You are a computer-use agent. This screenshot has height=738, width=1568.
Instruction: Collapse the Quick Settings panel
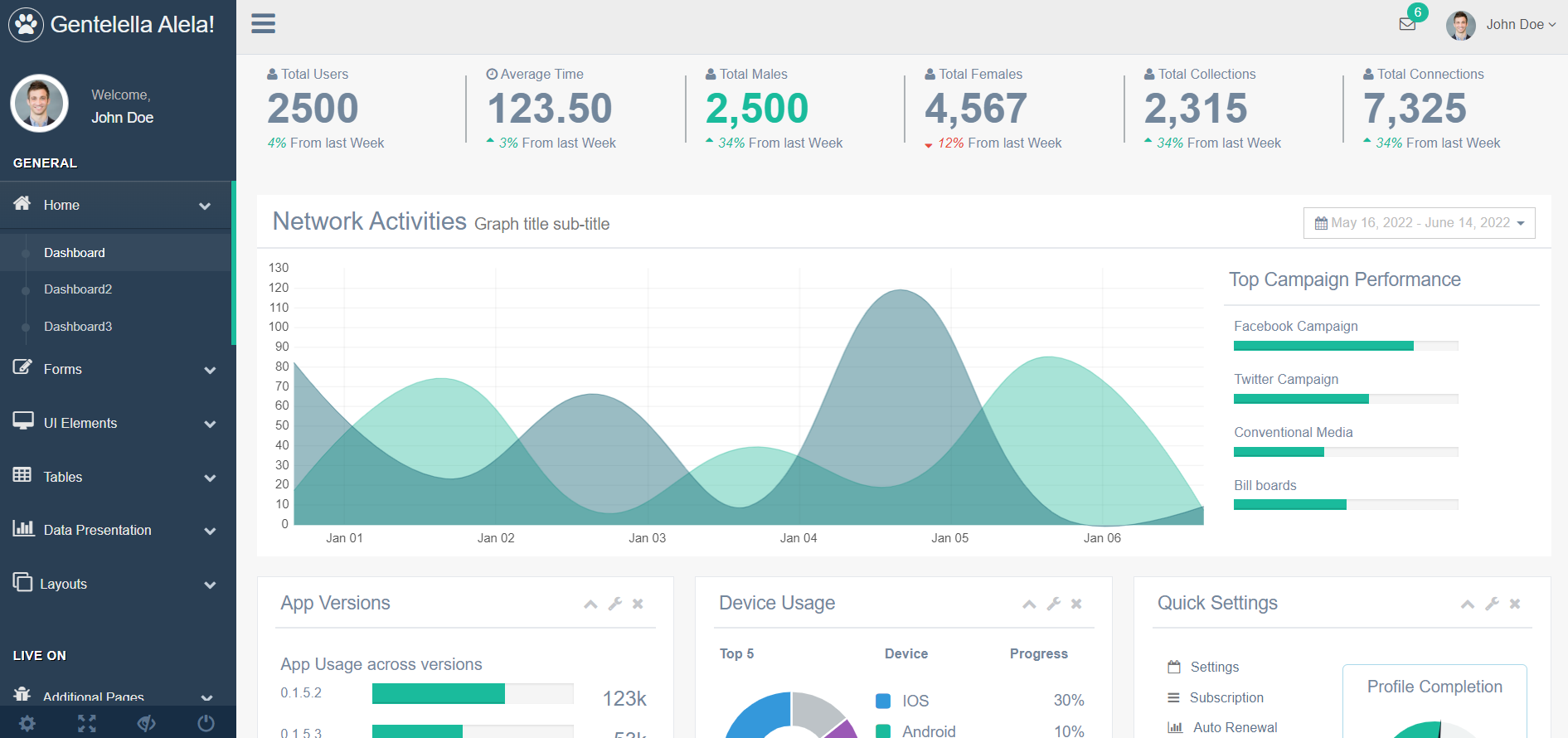(x=1467, y=604)
